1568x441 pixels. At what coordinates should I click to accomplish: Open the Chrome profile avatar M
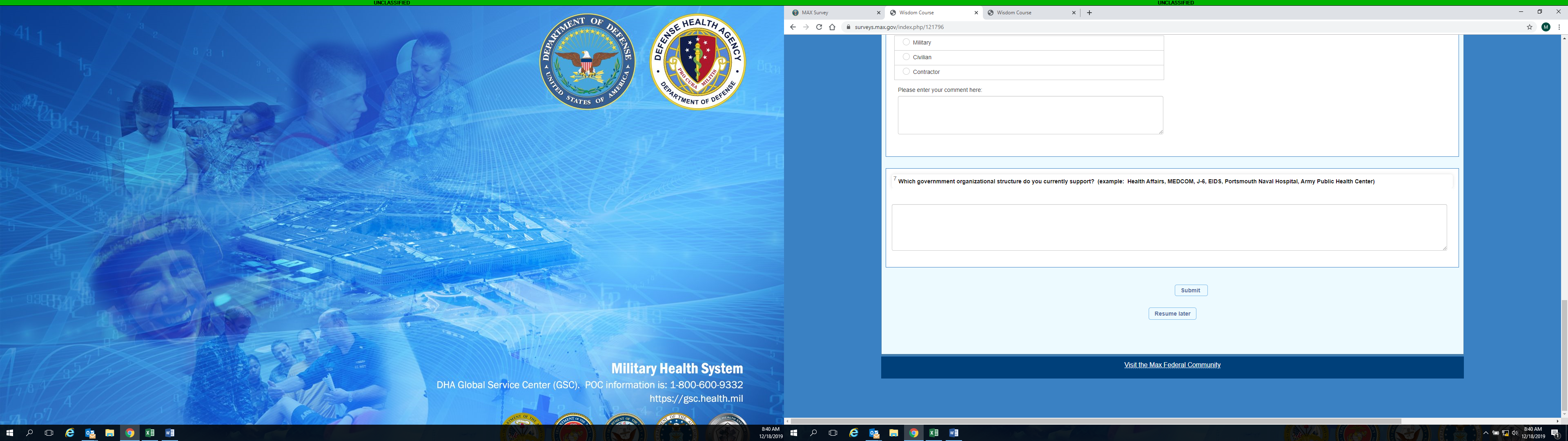[1546, 27]
